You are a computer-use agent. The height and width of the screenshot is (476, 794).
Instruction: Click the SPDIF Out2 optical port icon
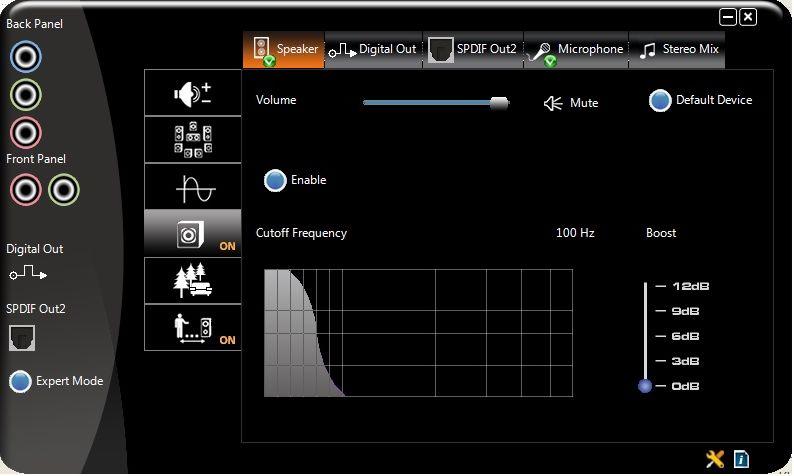(x=22, y=338)
